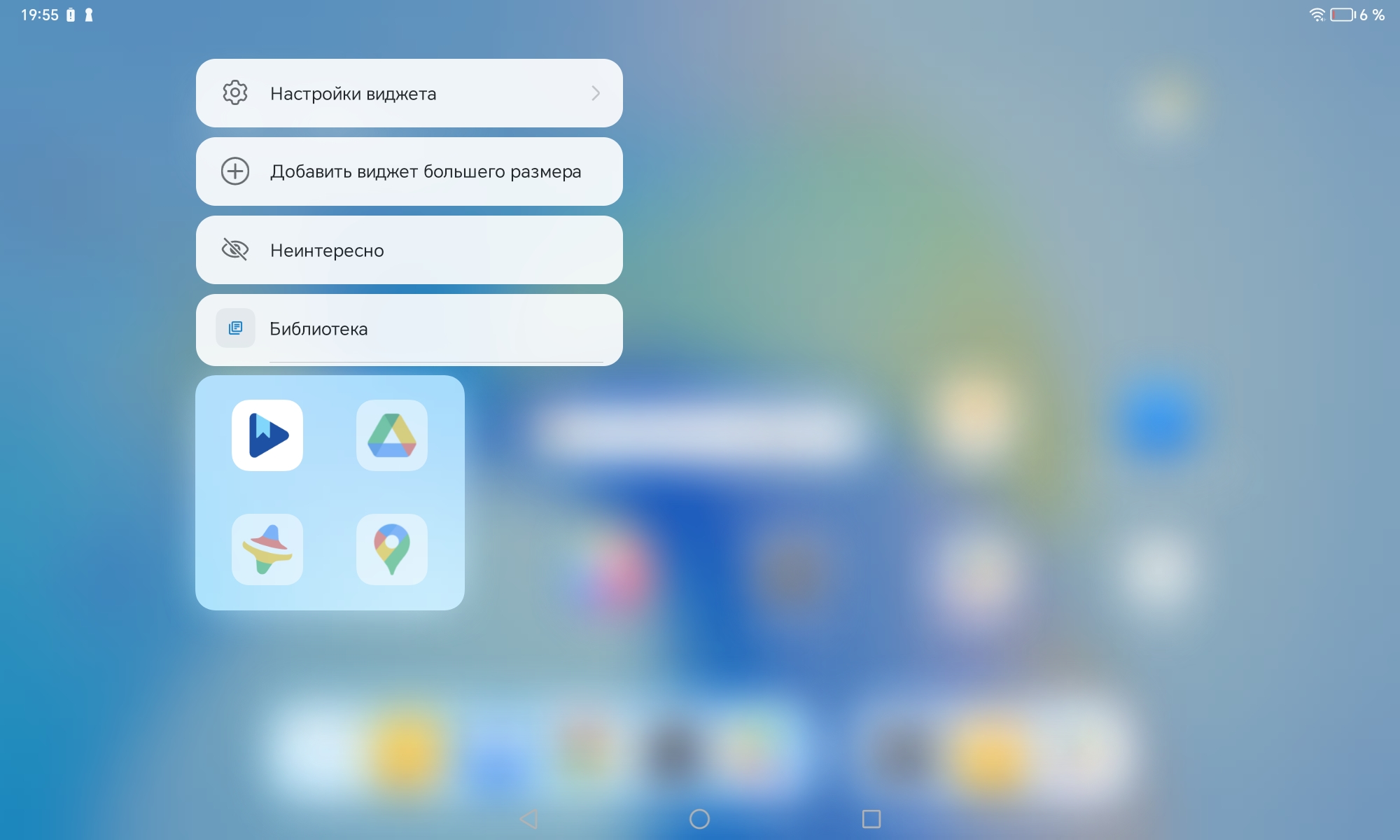Tap the clock showing 19:55
Image resolution: width=1400 pixels, height=840 pixels.
click(x=40, y=15)
